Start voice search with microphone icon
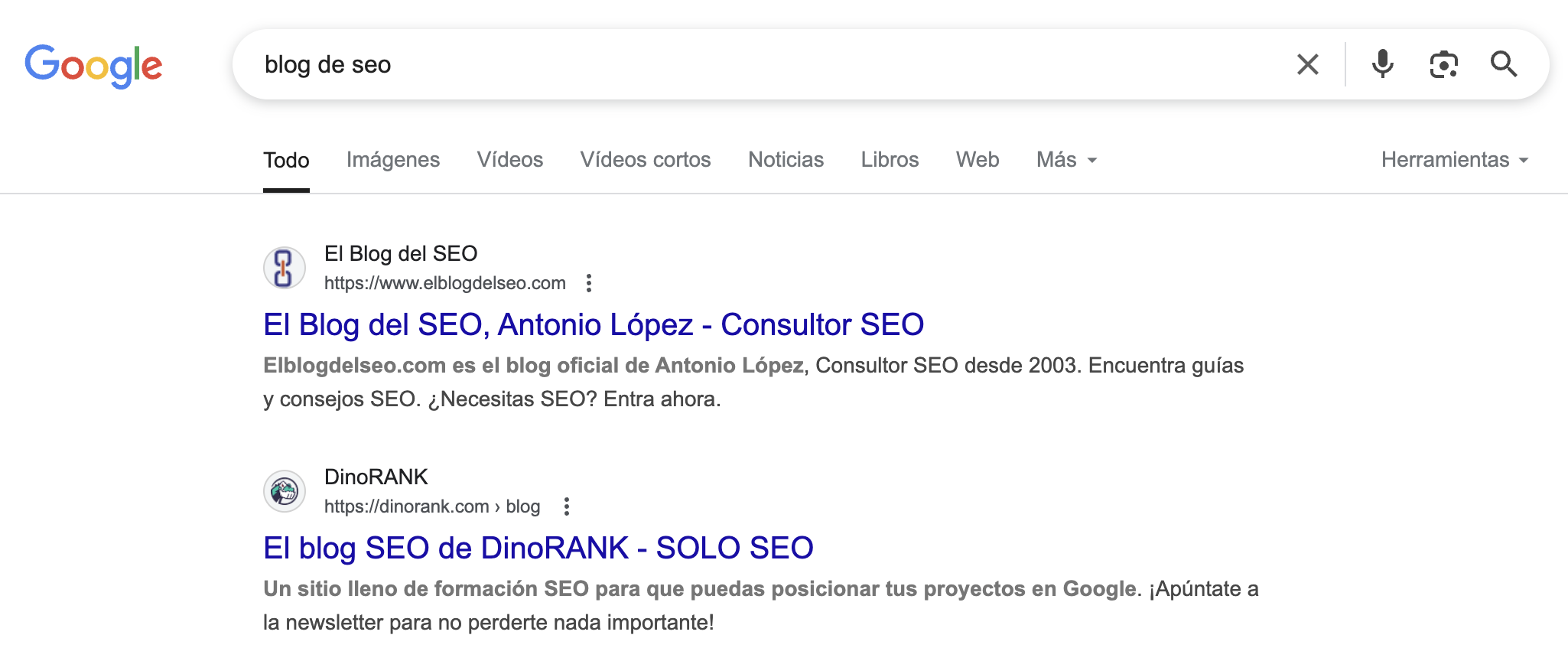This screenshot has width=1568, height=661. 1382,65
